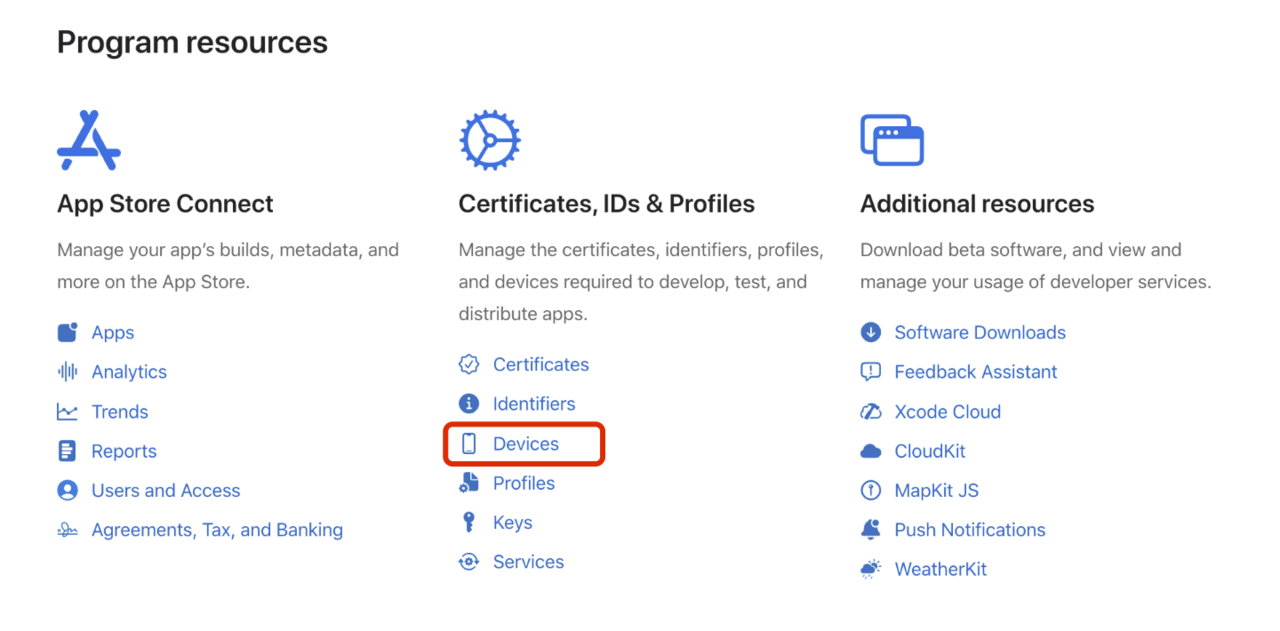Screen dimensions: 1280x631
Task: Open Users and Access
Action: point(165,491)
